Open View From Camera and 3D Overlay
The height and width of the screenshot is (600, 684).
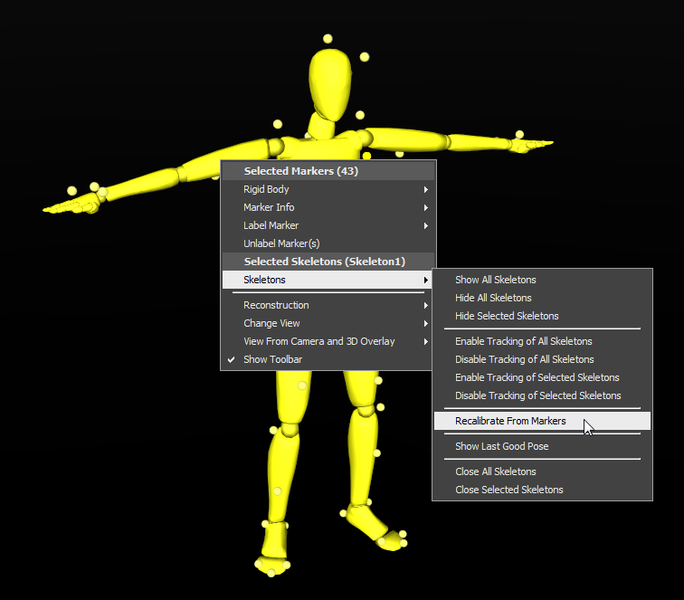[x=318, y=342]
